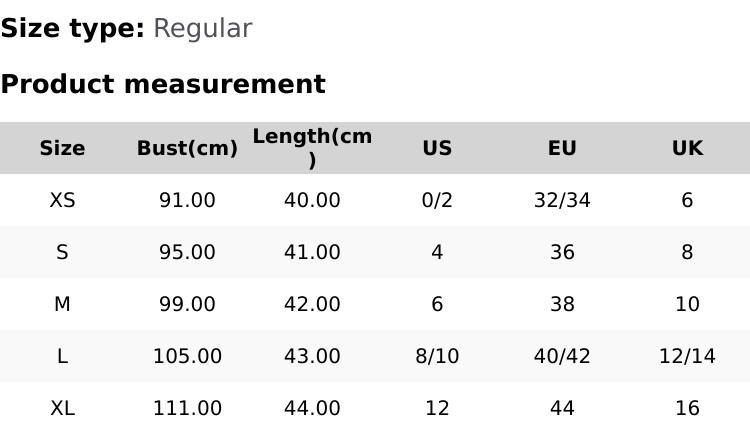Select the 95.00 bust value
This screenshot has width=750, height=434.
(187, 252)
